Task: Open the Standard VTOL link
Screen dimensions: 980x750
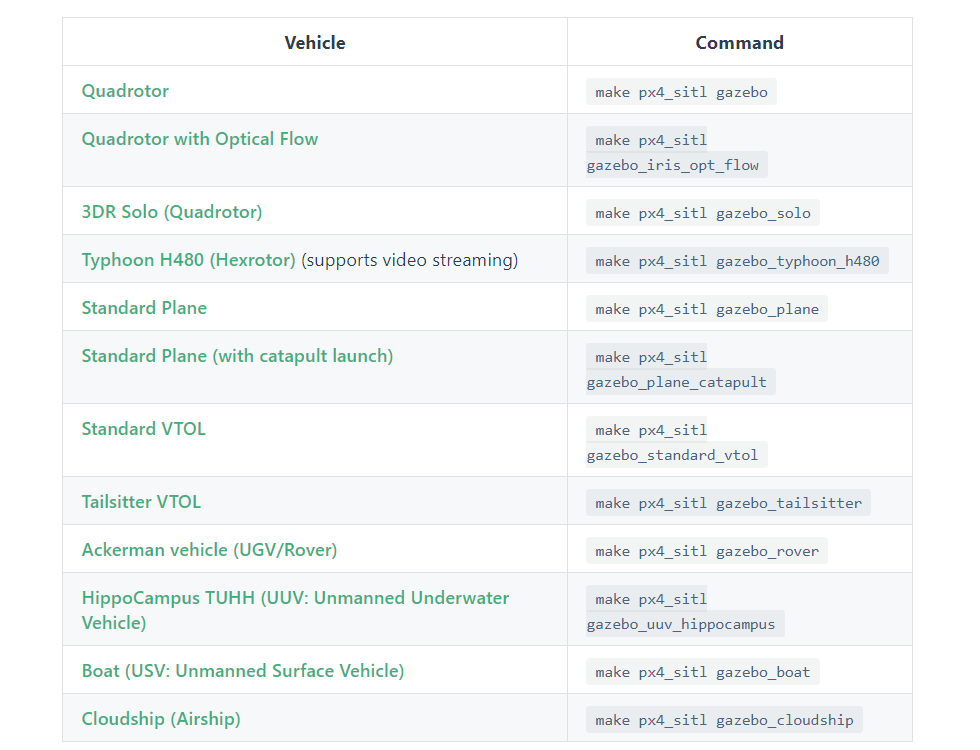Action: 143,429
